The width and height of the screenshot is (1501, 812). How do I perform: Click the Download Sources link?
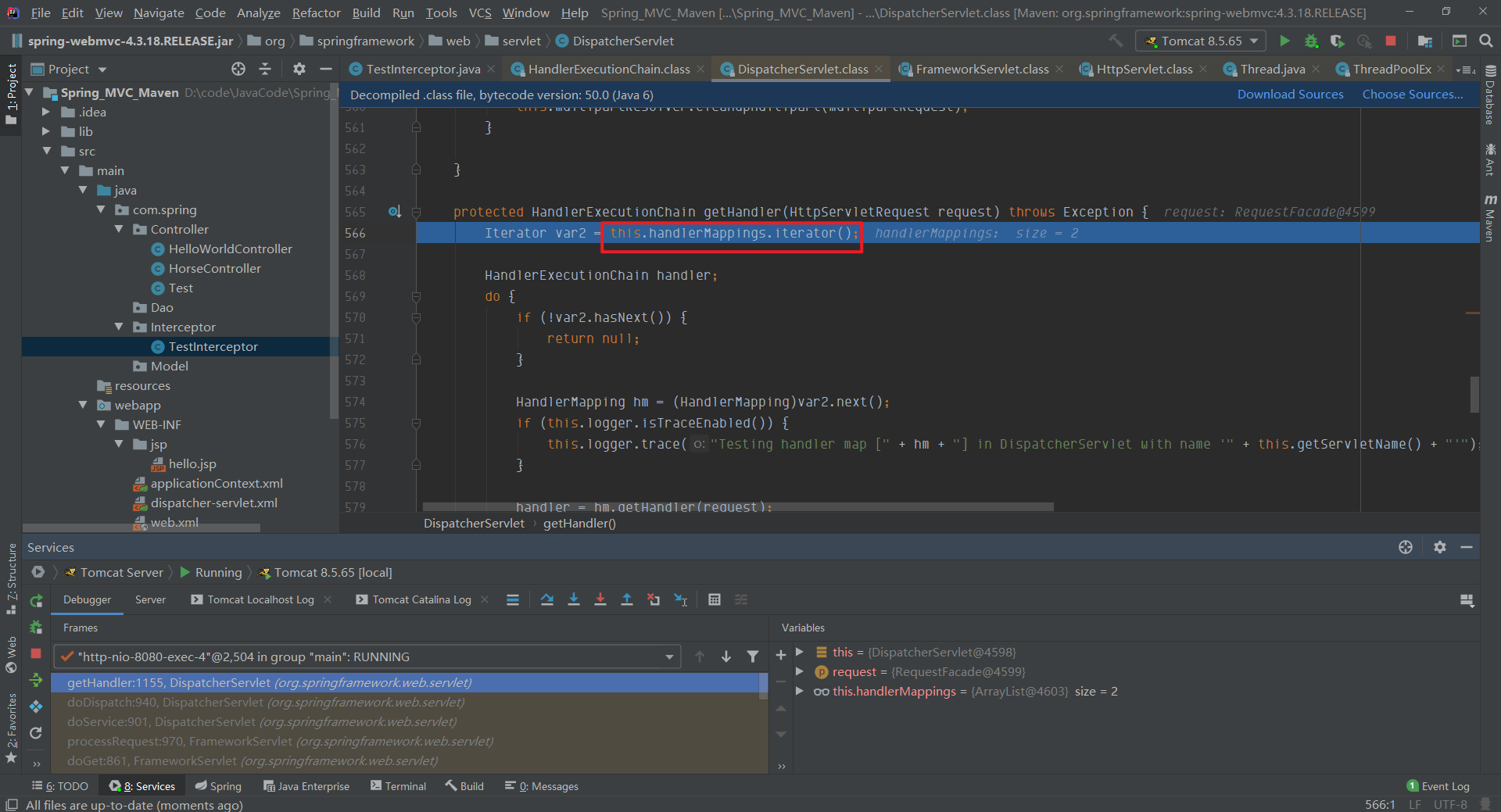(1290, 95)
